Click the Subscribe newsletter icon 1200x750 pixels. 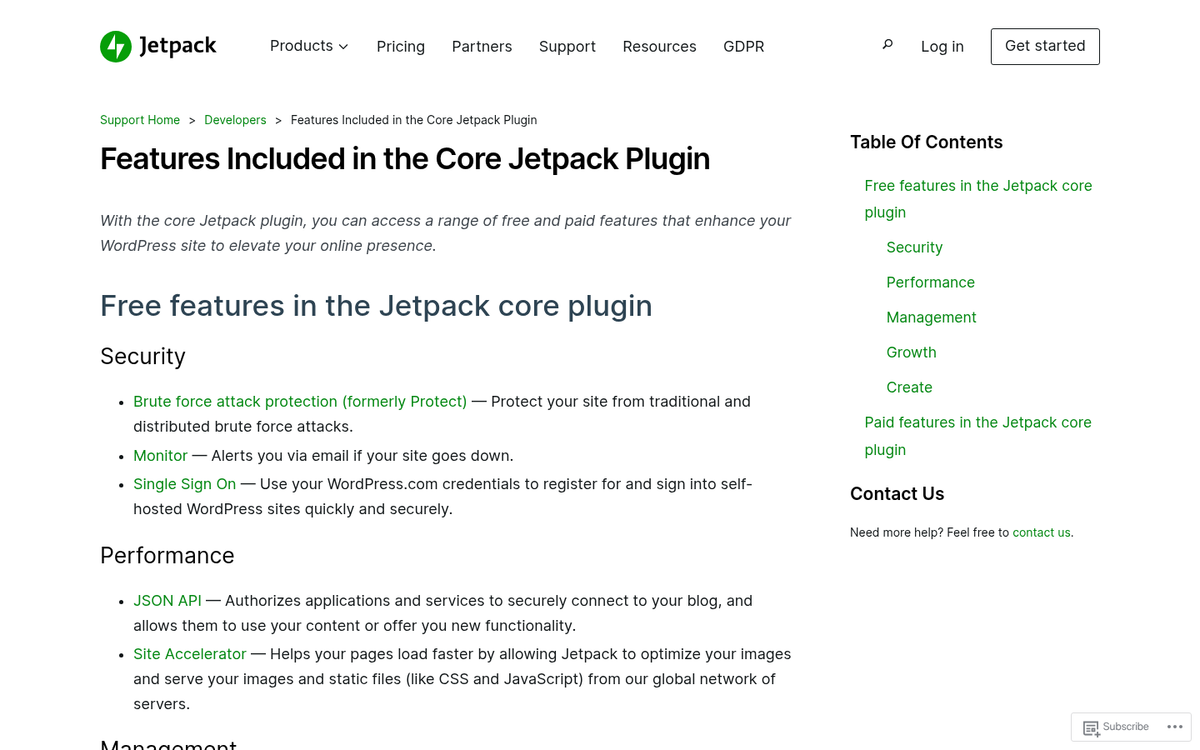1093,727
